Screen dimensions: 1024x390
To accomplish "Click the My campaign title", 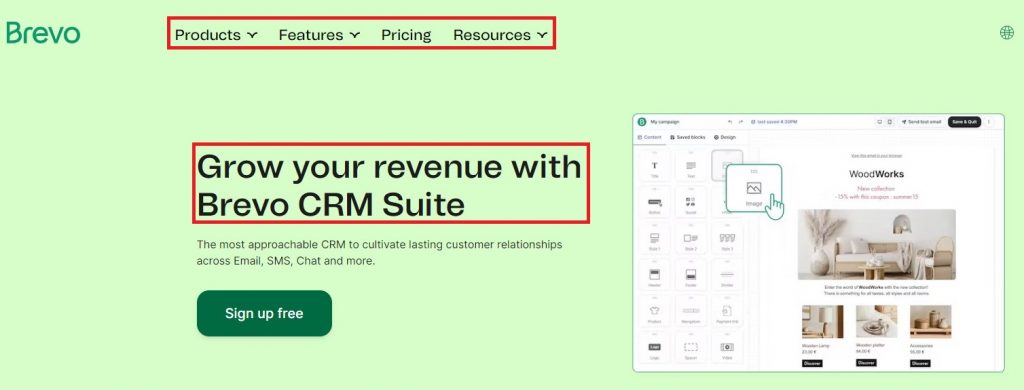I will (665, 122).
